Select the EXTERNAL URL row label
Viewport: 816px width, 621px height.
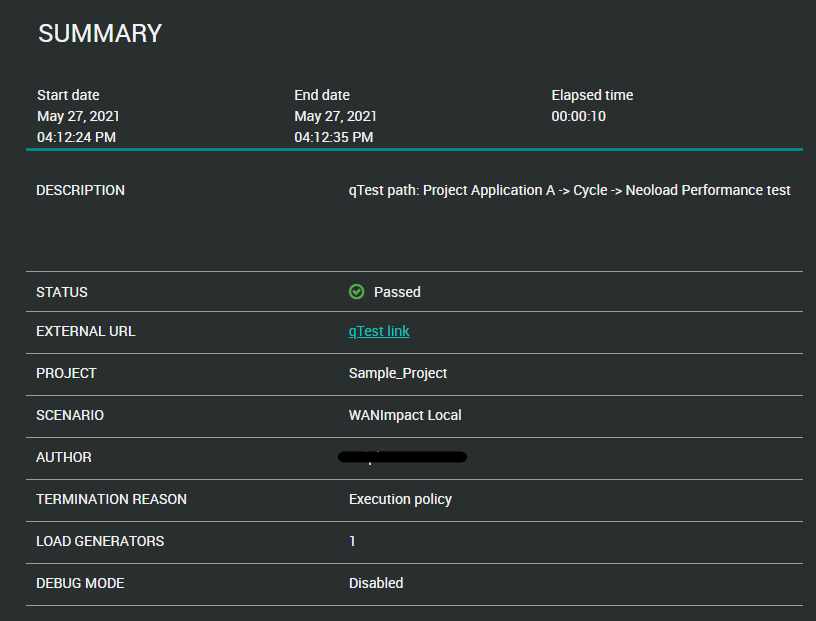(x=86, y=331)
